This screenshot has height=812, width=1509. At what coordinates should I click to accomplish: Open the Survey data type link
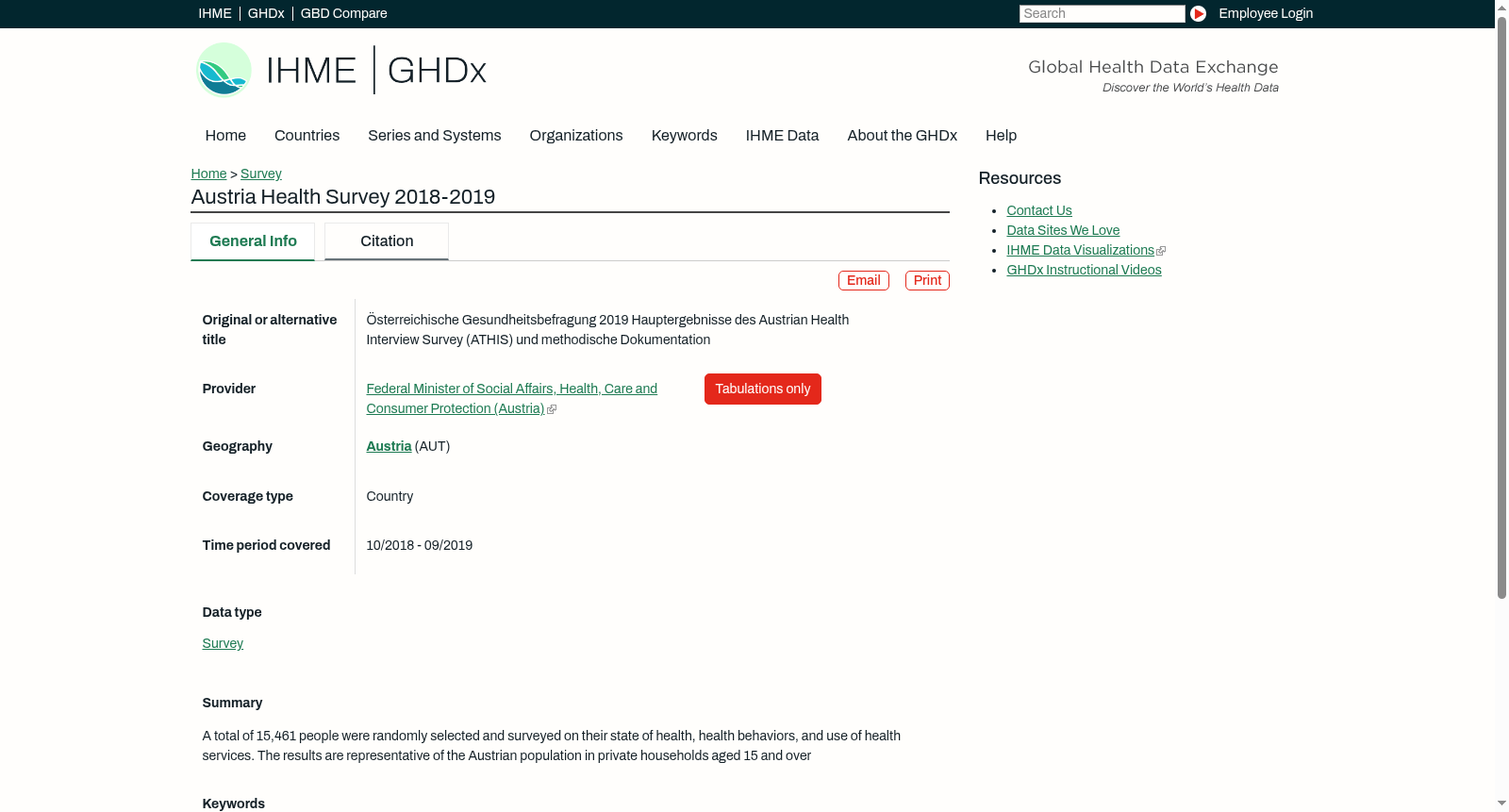(x=223, y=643)
